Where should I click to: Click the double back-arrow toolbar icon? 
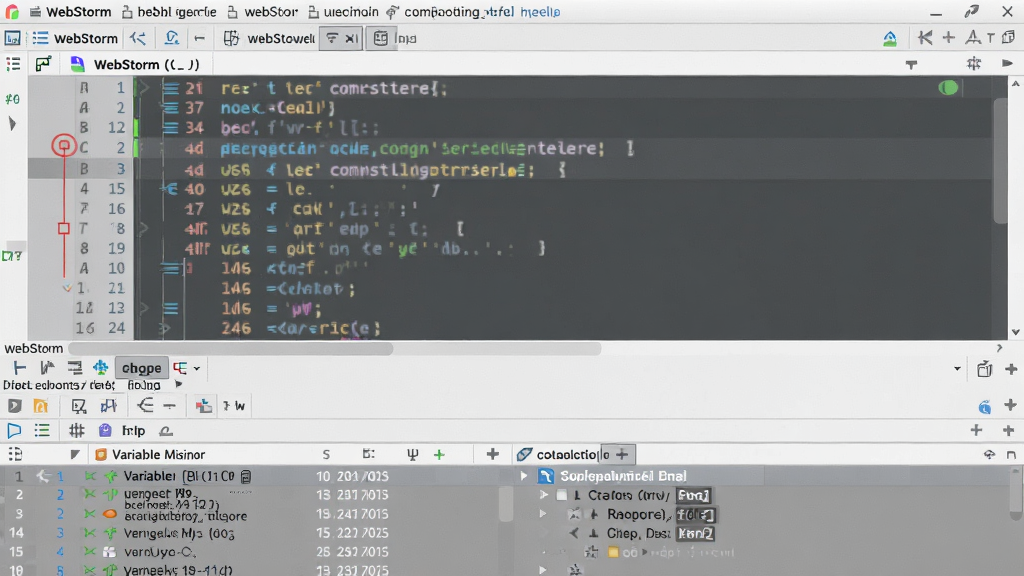(138, 39)
